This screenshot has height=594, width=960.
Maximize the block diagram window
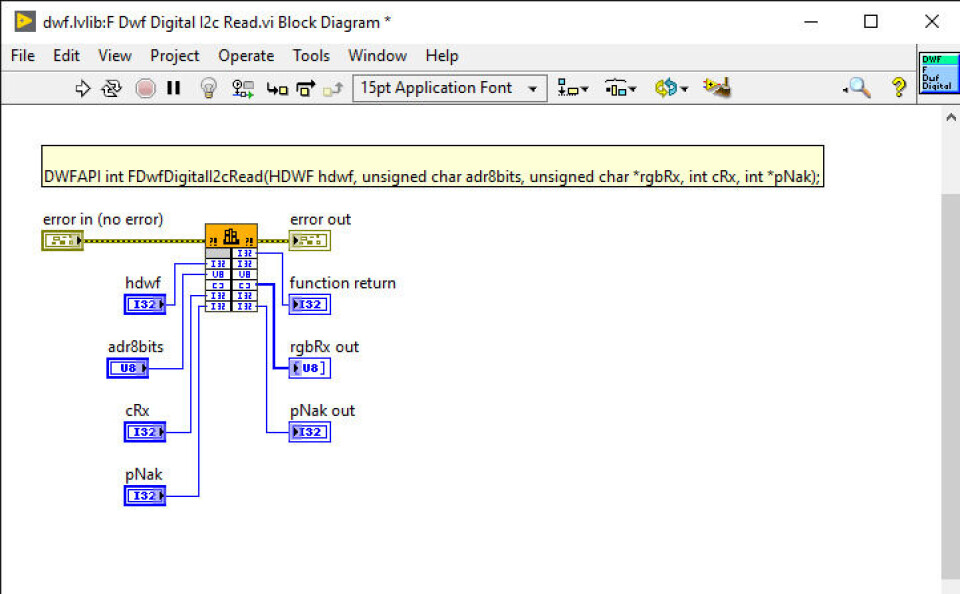pos(871,21)
